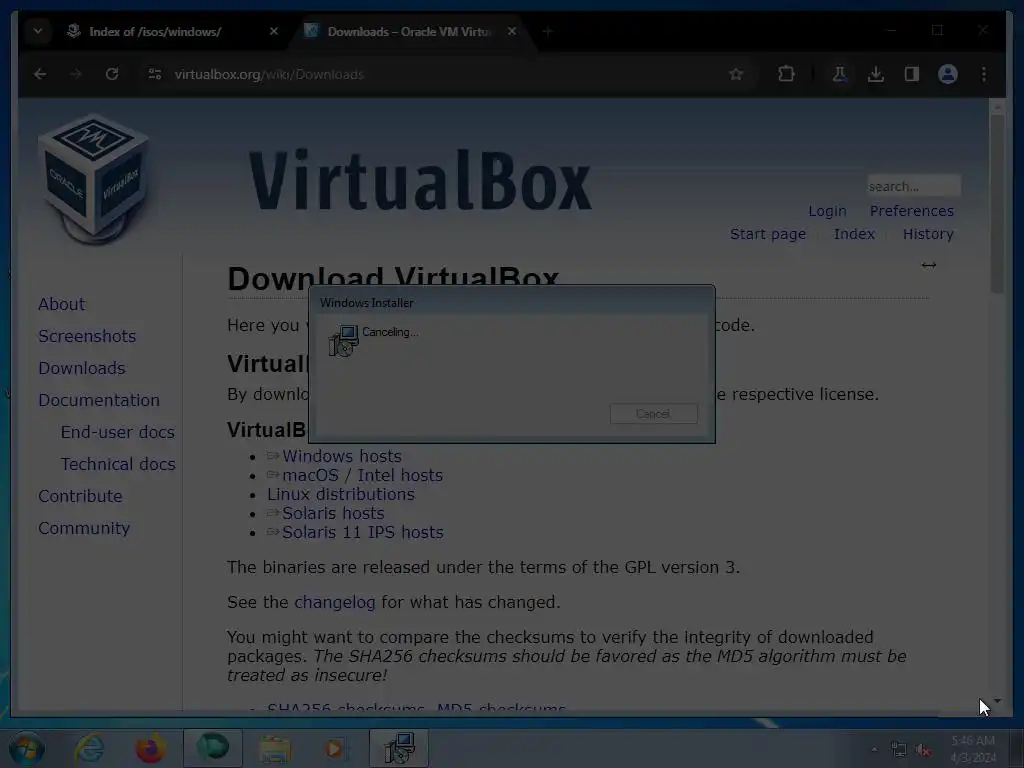
Task: Click the network tray icon
Action: click(899, 750)
